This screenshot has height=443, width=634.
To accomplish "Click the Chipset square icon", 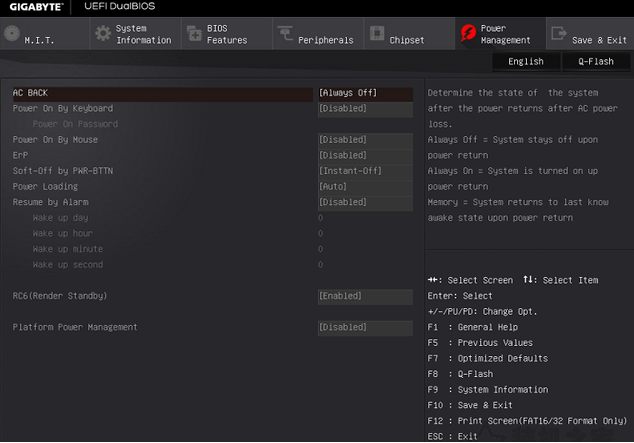I will (x=376, y=34).
